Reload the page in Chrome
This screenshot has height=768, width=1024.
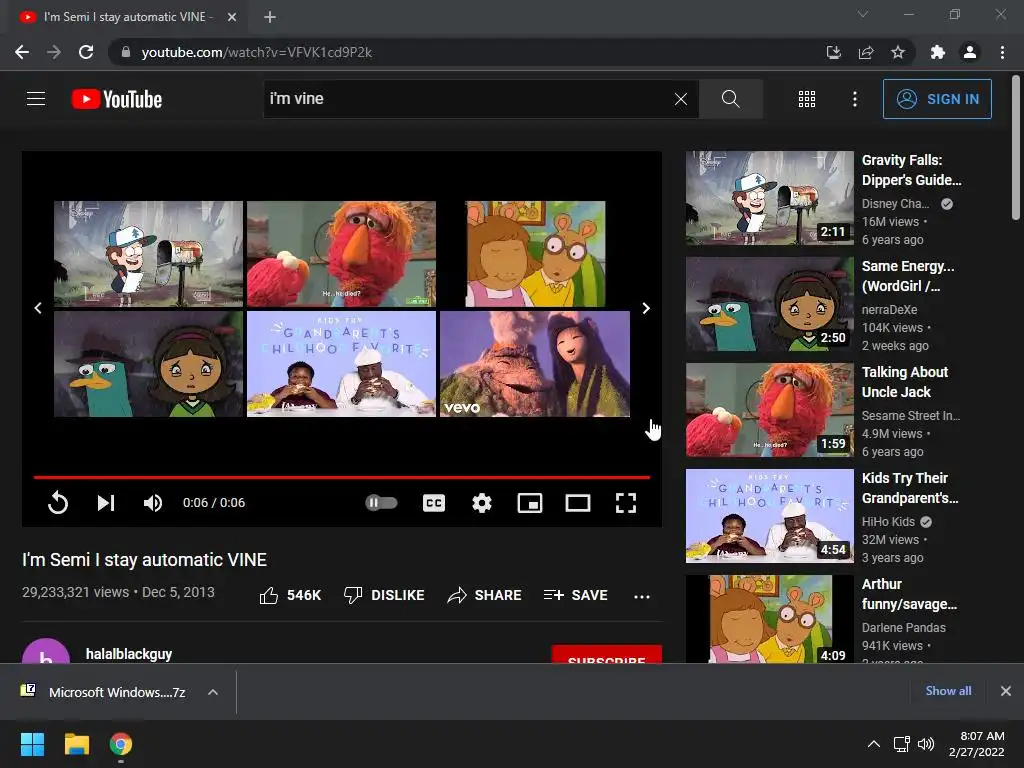point(86,52)
